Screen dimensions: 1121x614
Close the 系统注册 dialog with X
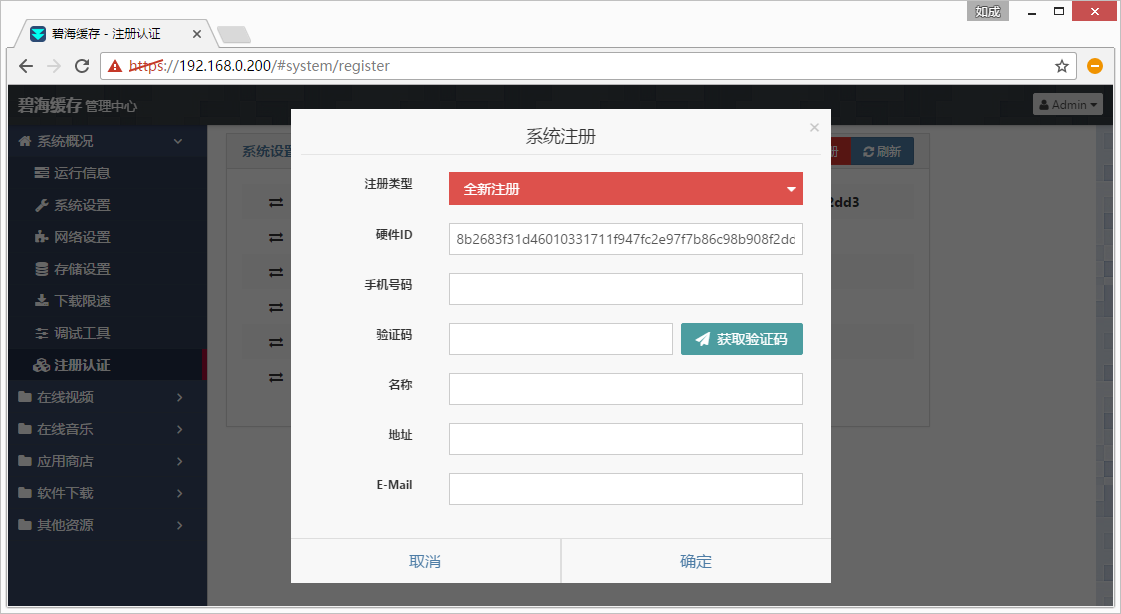[814, 127]
